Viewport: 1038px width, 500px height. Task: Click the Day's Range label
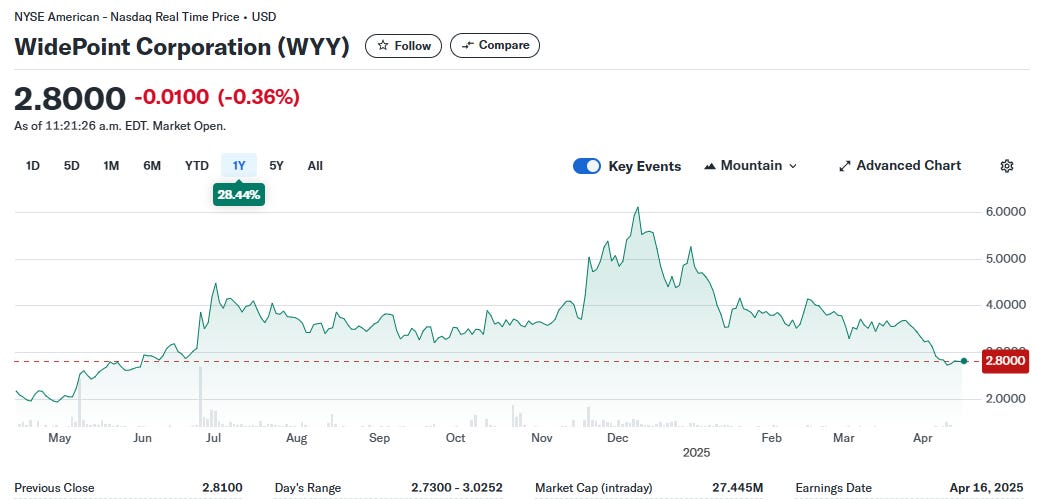click(308, 488)
